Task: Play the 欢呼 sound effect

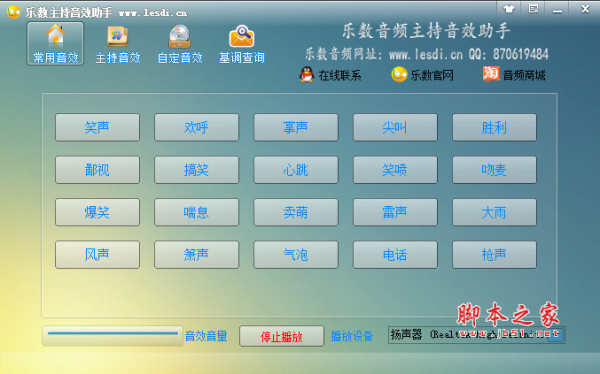Action: pyautogui.click(x=196, y=127)
